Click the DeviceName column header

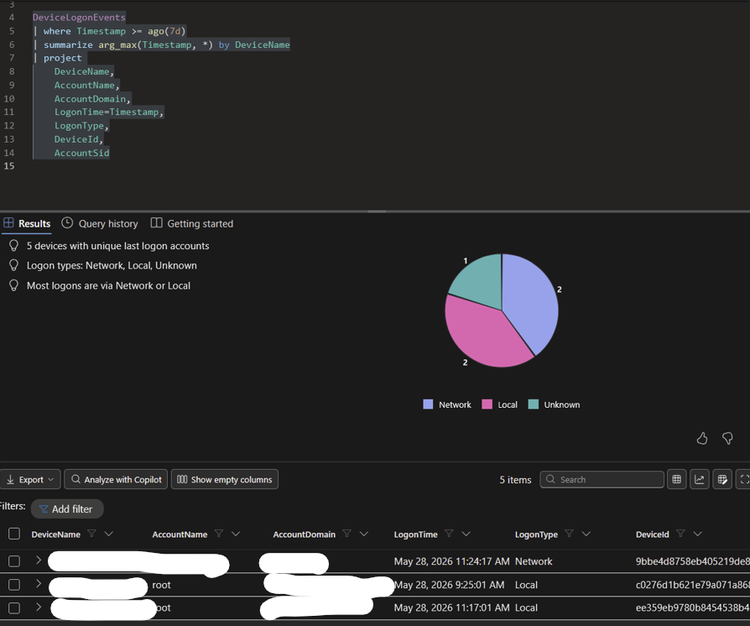(x=55, y=534)
